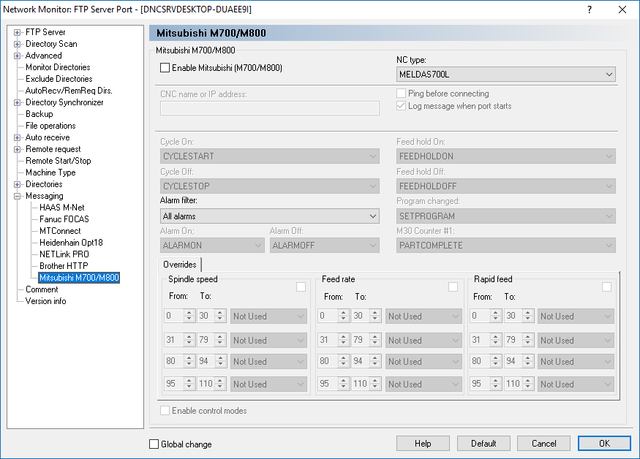This screenshot has width=640, height=459.
Task: Toggle Ping before connecting checkbox
Action: pyautogui.click(x=401, y=93)
